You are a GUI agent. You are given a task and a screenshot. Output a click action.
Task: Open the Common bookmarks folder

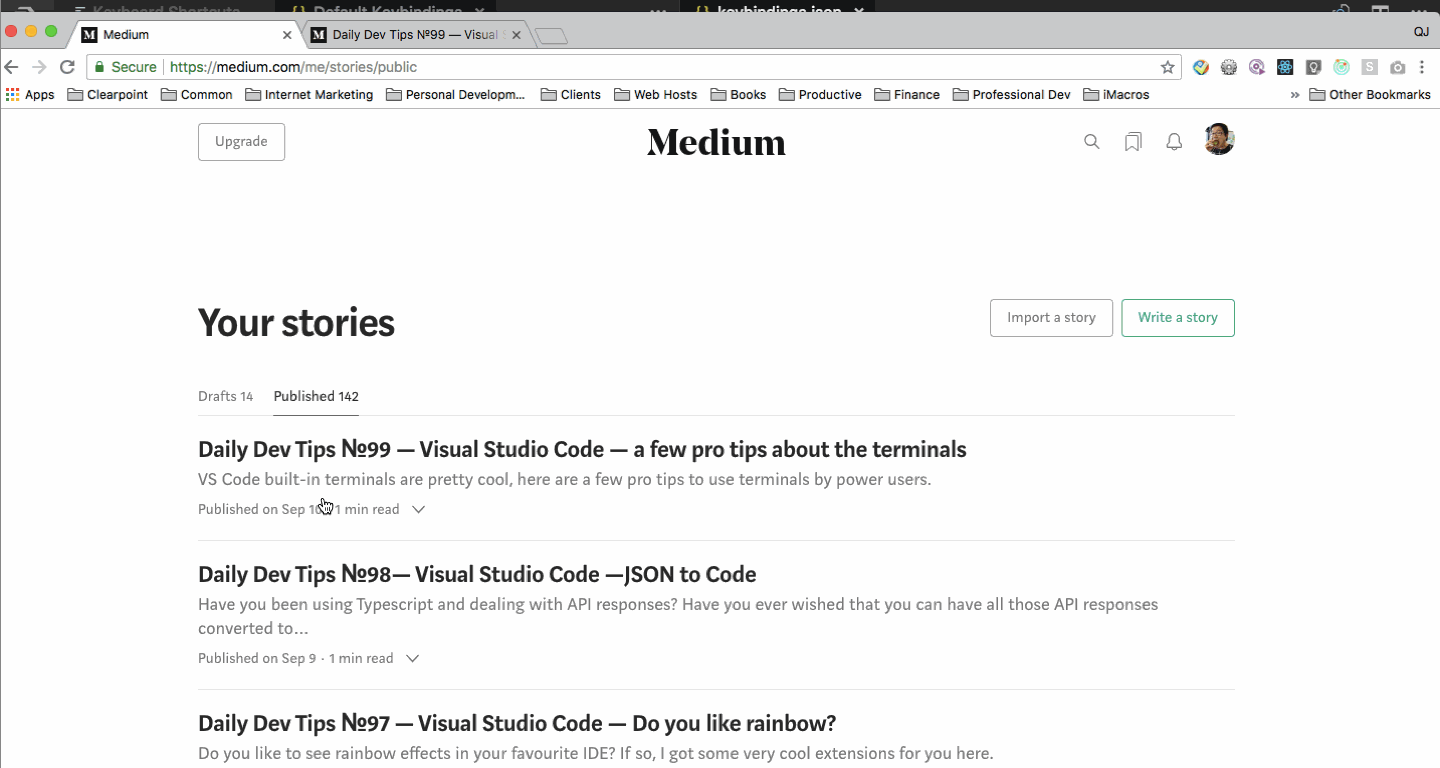196,95
